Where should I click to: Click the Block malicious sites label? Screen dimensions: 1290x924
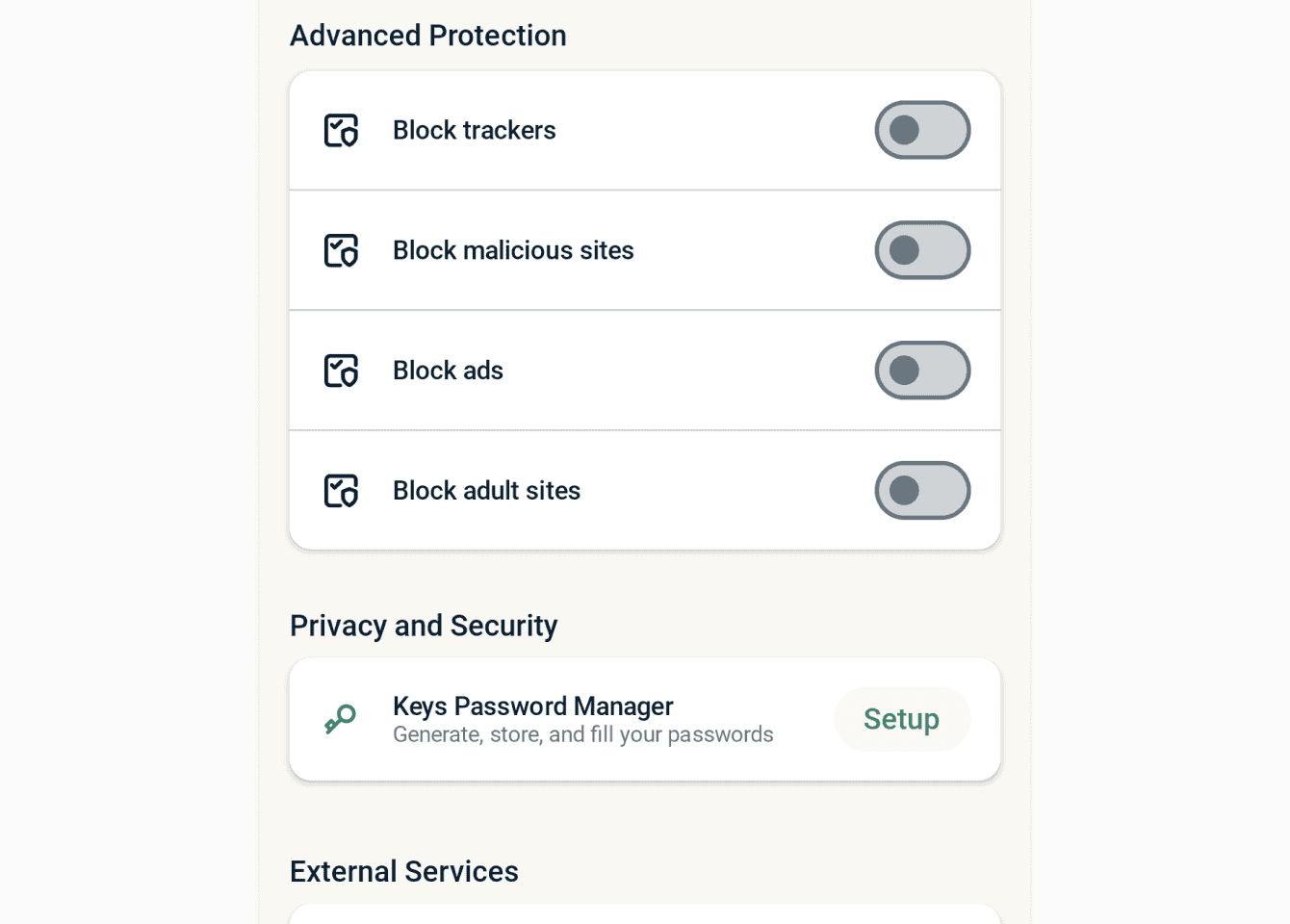pyautogui.click(x=513, y=250)
